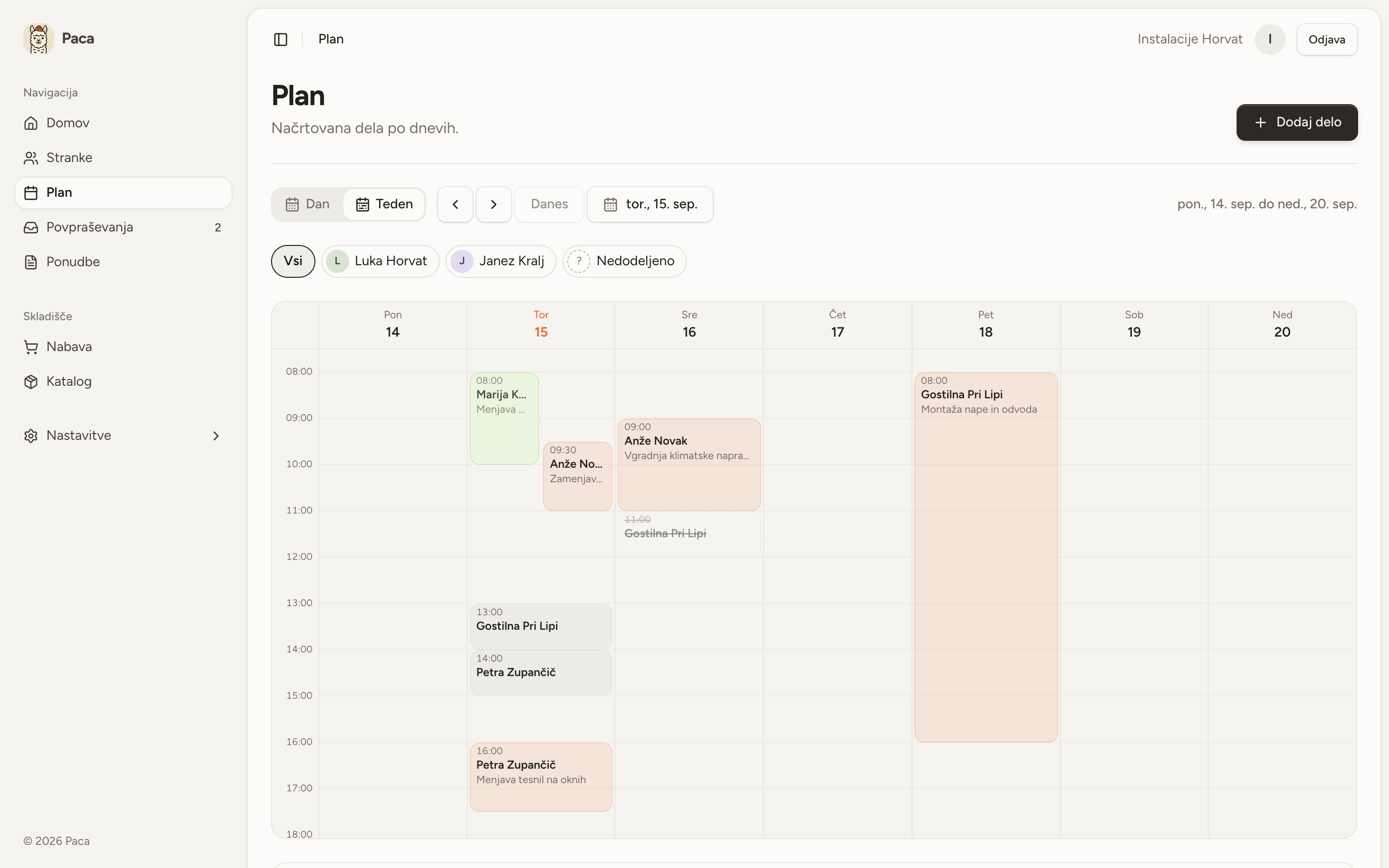This screenshot has width=1389, height=868.
Task: Open Povpraševanja inbox icon
Action: pyautogui.click(x=31, y=227)
